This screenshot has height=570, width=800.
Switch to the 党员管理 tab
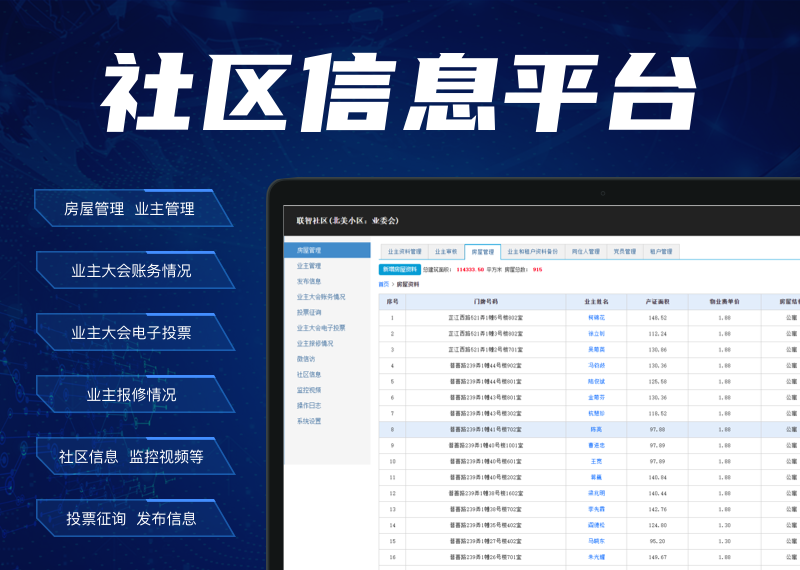click(624, 252)
